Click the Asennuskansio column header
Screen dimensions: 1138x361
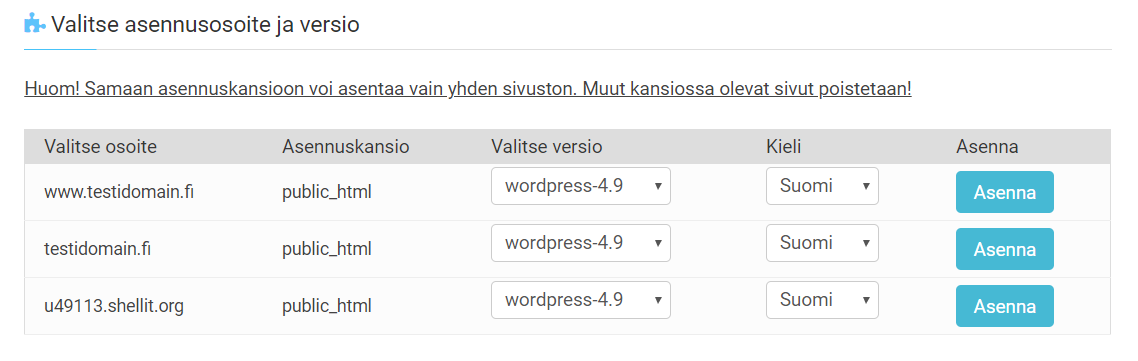(345, 147)
